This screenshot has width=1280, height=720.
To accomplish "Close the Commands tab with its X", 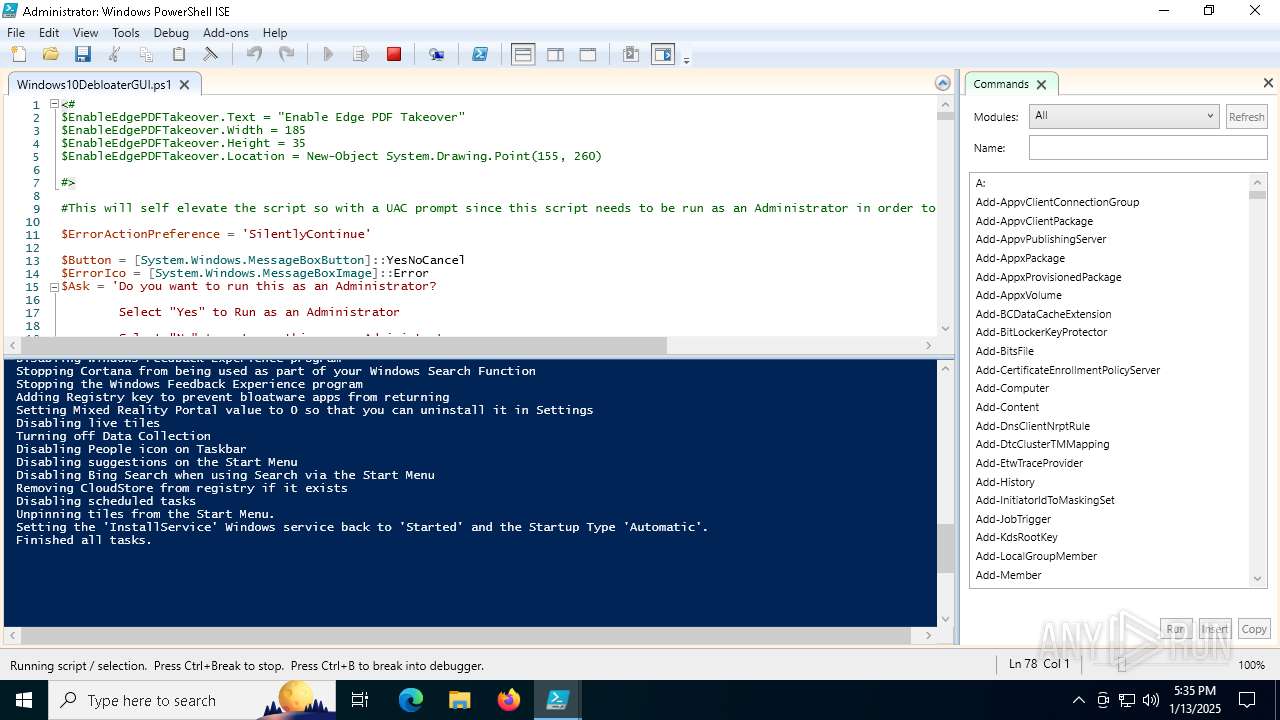I will 1041,85.
